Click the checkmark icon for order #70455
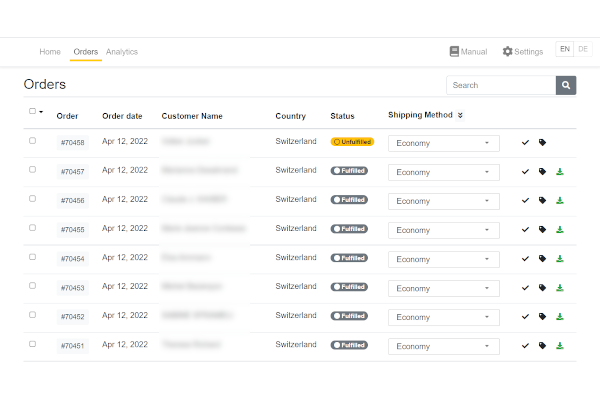This screenshot has width=600, height=400. [x=526, y=230]
